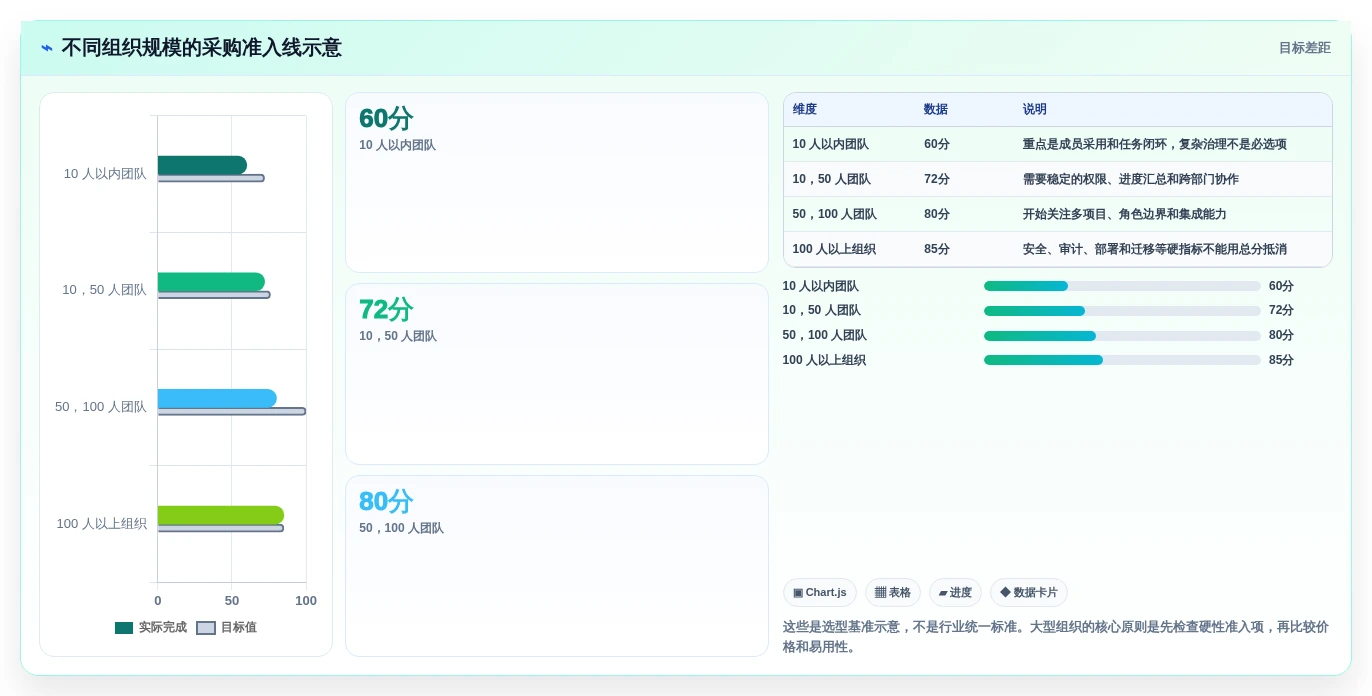The width and height of the screenshot is (1372, 696).
Task: Click the 表格 tag chip
Action: pos(893,593)
